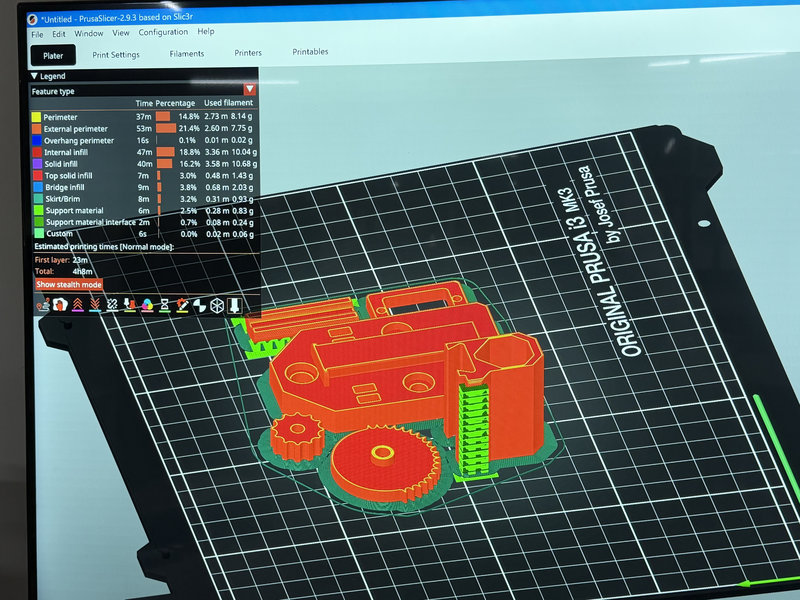This screenshot has width=800, height=600.
Task: Toggle Pause prints hourglass icon
Action: pos(164,305)
